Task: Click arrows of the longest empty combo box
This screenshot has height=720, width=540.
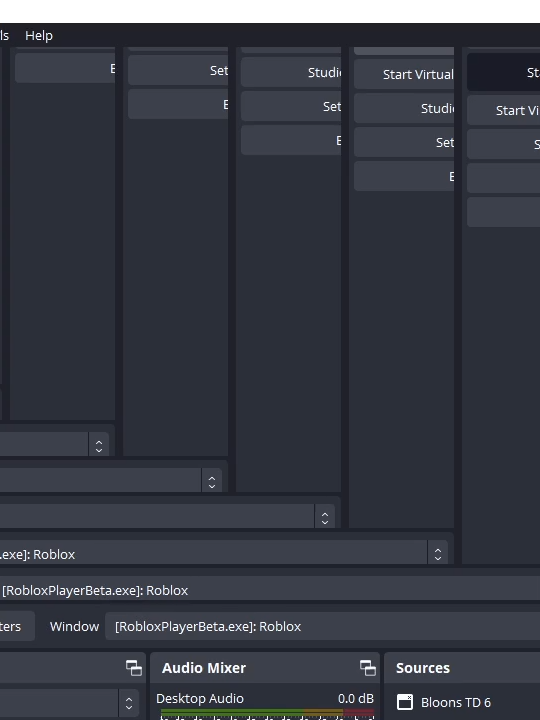Action: tap(325, 518)
